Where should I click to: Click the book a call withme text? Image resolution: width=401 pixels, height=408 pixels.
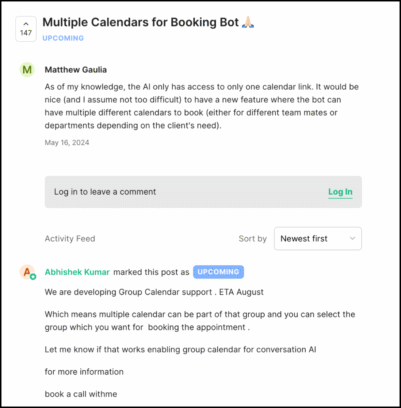(x=81, y=394)
